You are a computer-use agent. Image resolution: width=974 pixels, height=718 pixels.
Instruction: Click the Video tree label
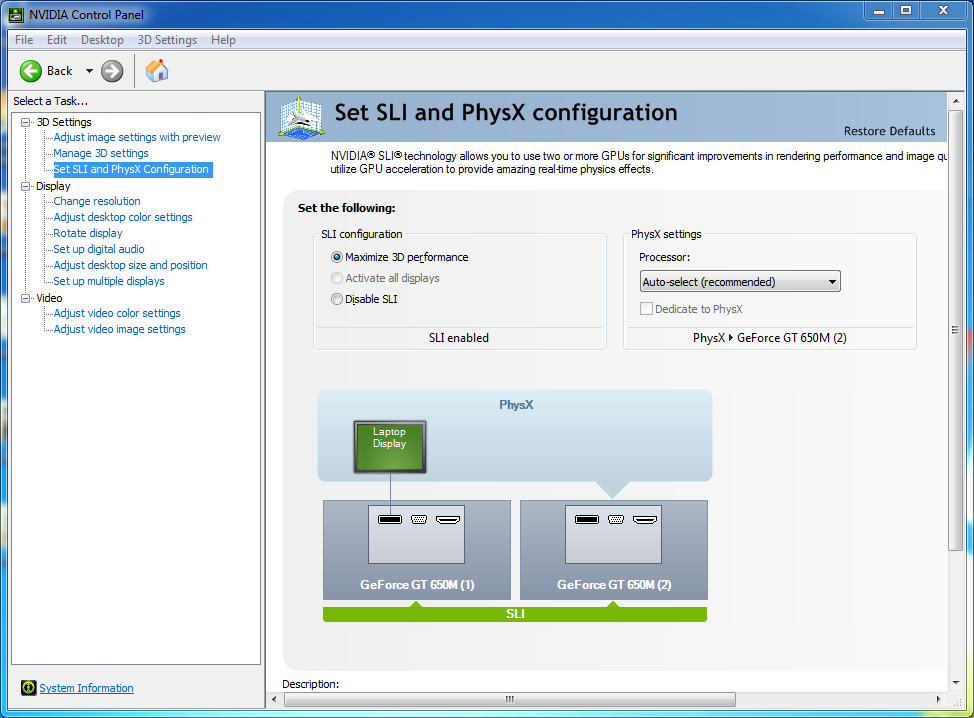(x=49, y=298)
